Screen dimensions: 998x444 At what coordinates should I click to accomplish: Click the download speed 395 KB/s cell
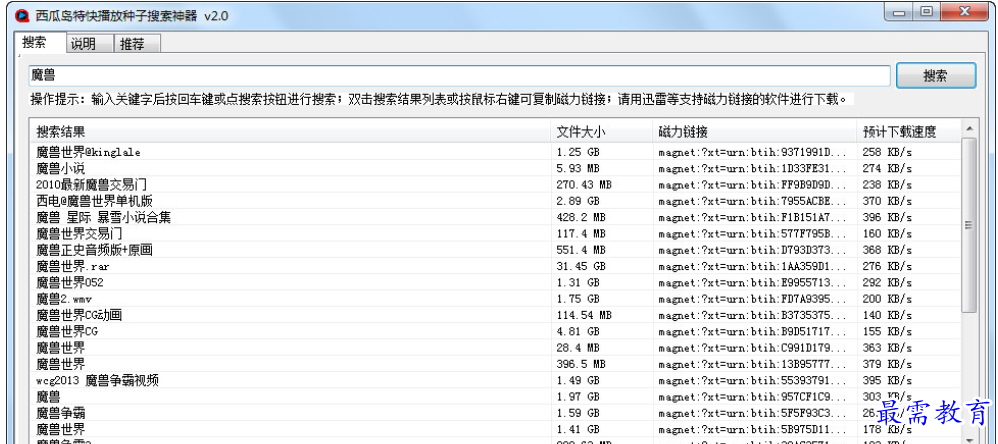pos(887,380)
